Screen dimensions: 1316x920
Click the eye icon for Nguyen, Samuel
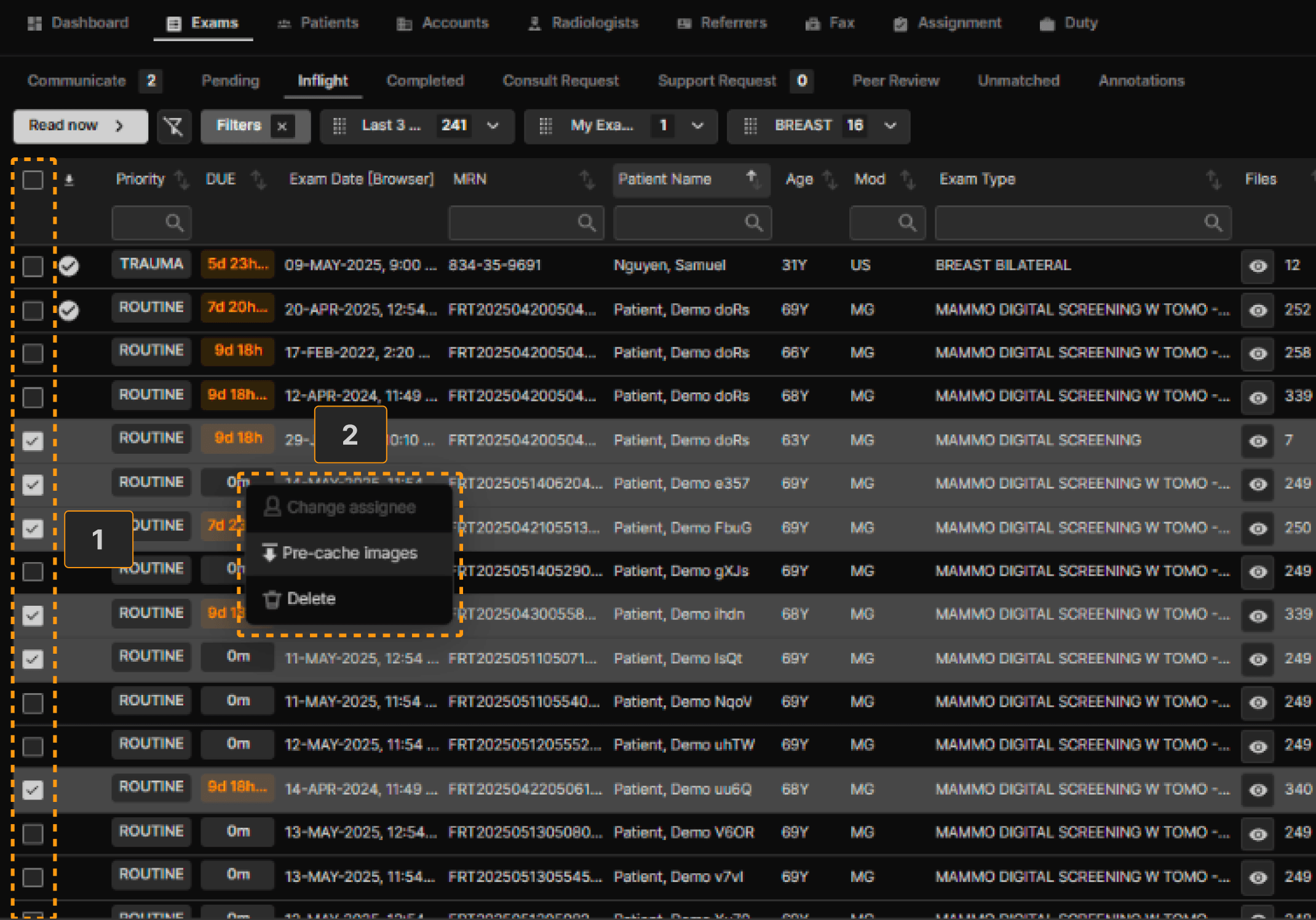(x=1258, y=266)
